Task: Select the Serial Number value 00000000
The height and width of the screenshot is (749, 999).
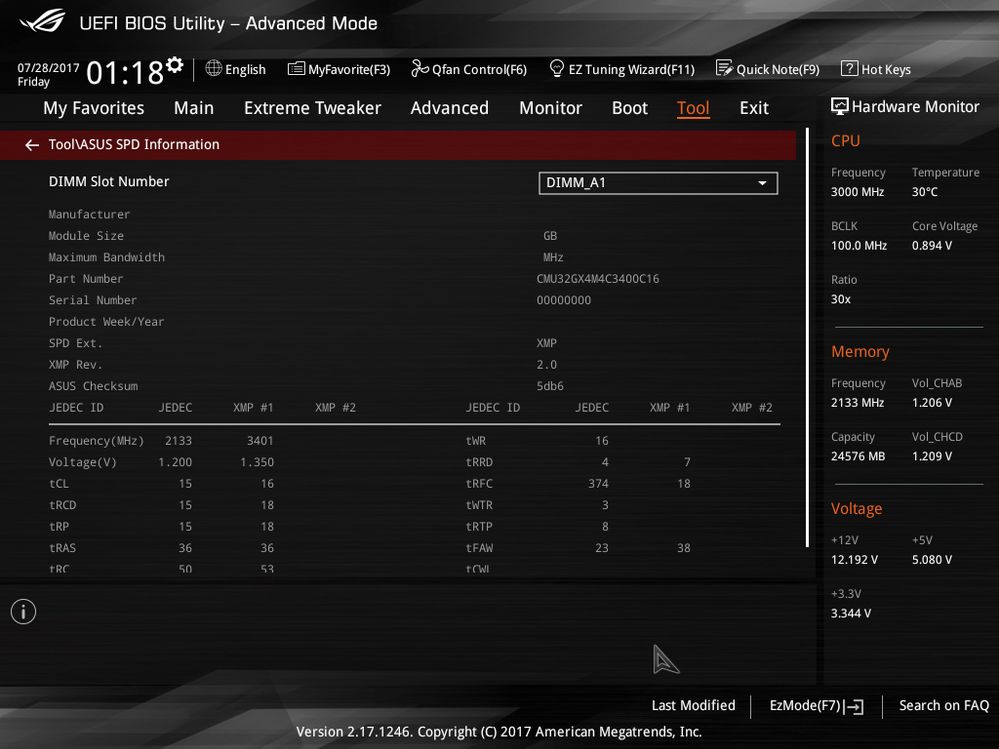Action: coord(564,300)
